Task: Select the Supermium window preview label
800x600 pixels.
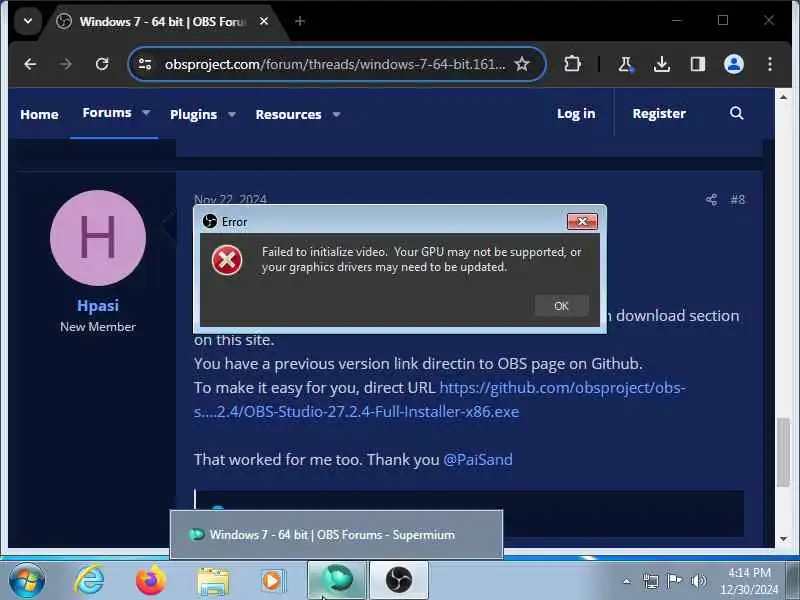Action: [x=332, y=535]
